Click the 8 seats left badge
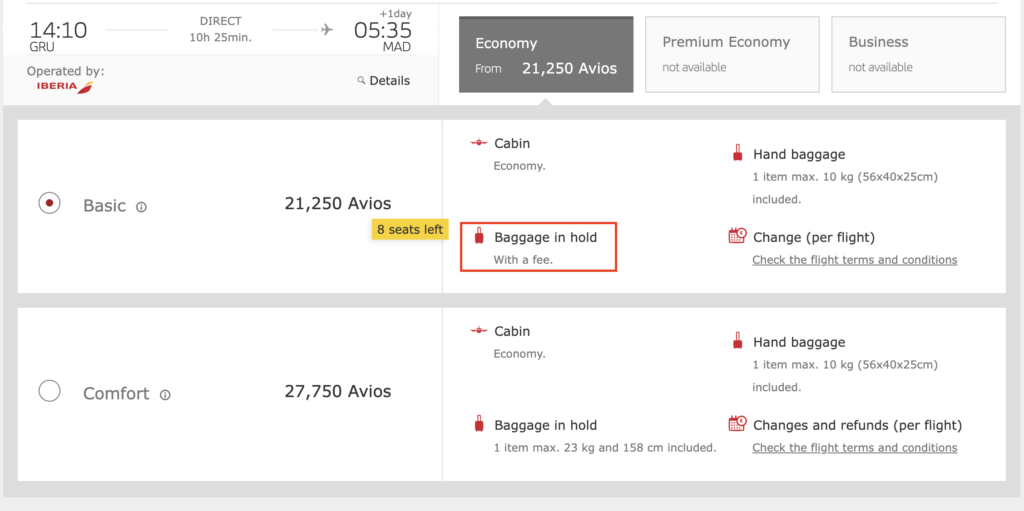Image resolution: width=1024 pixels, height=511 pixels. pos(409,230)
